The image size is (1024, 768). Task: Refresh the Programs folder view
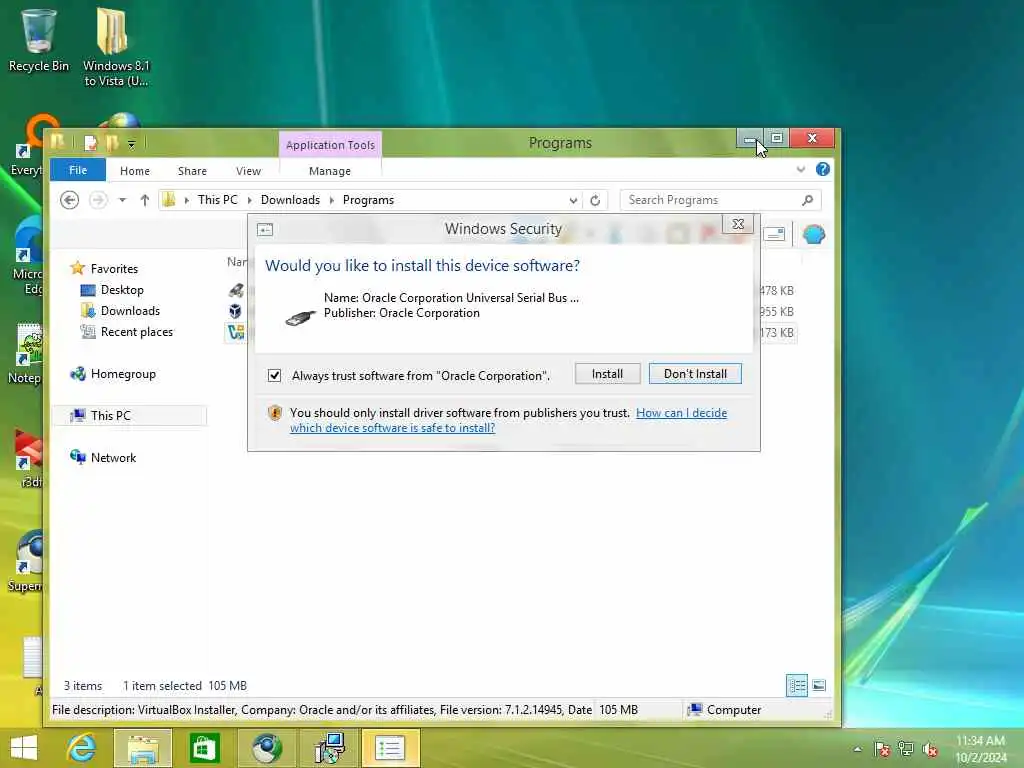[x=595, y=200]
